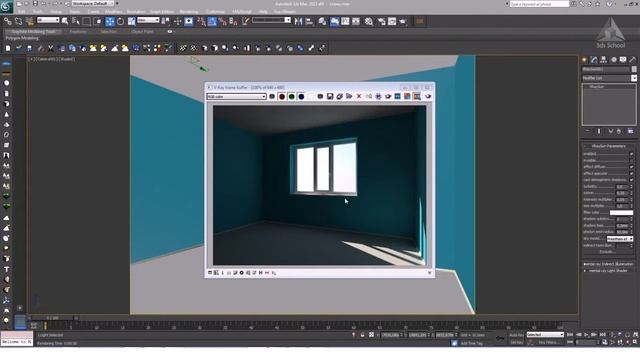Click the filter color swatch

pos(621,213)
